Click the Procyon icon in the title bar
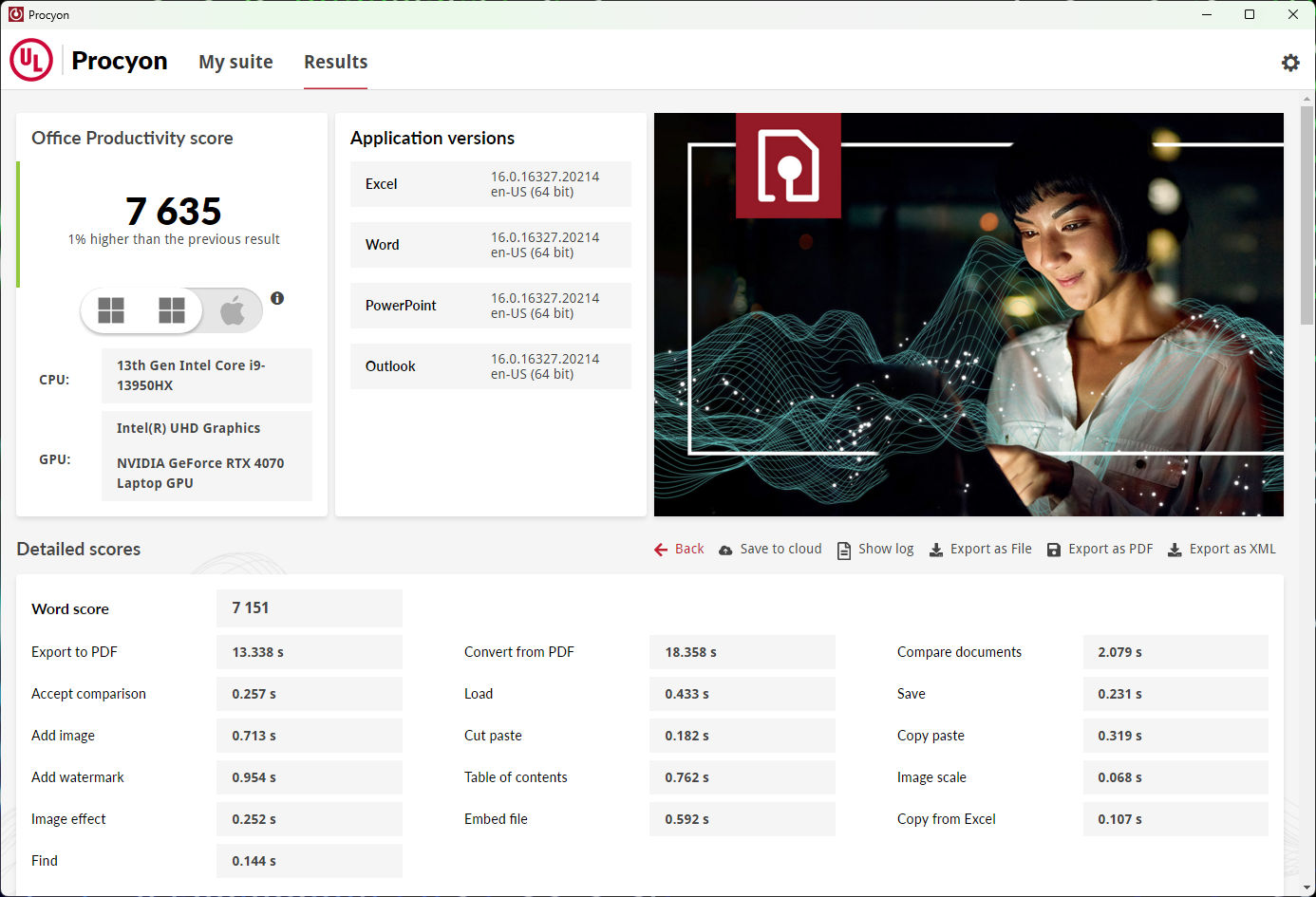Screen dimensions: 1316x897 point(16,14)
